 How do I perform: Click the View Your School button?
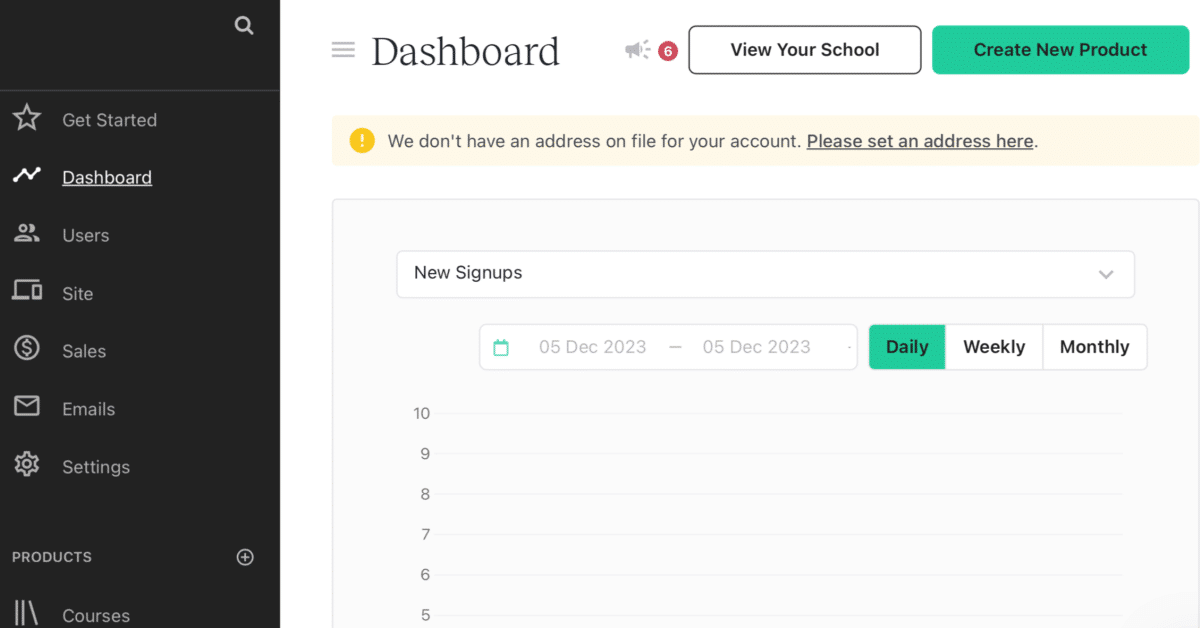pyautogui.click(x=805, y=50)
